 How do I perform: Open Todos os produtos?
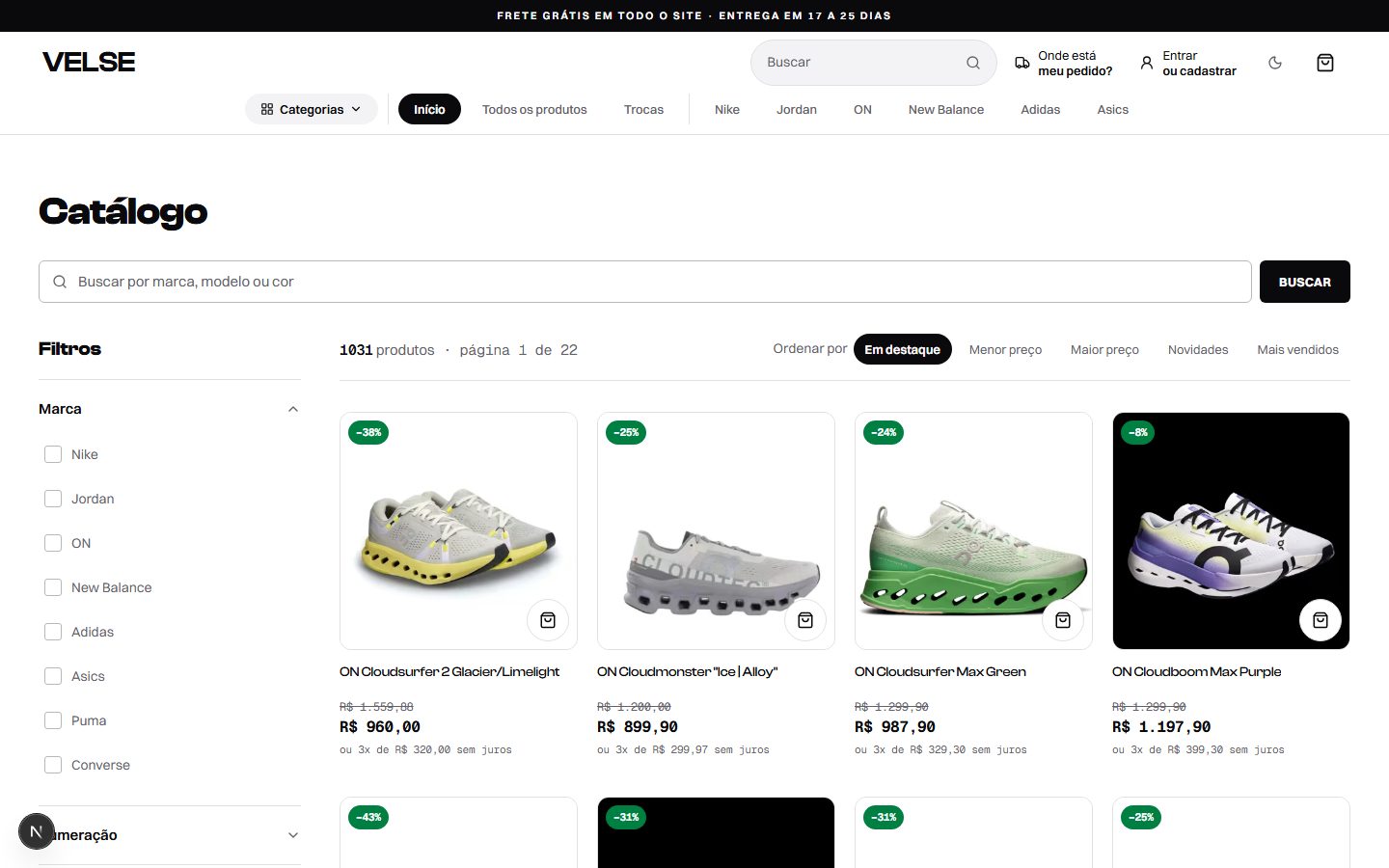534,109
